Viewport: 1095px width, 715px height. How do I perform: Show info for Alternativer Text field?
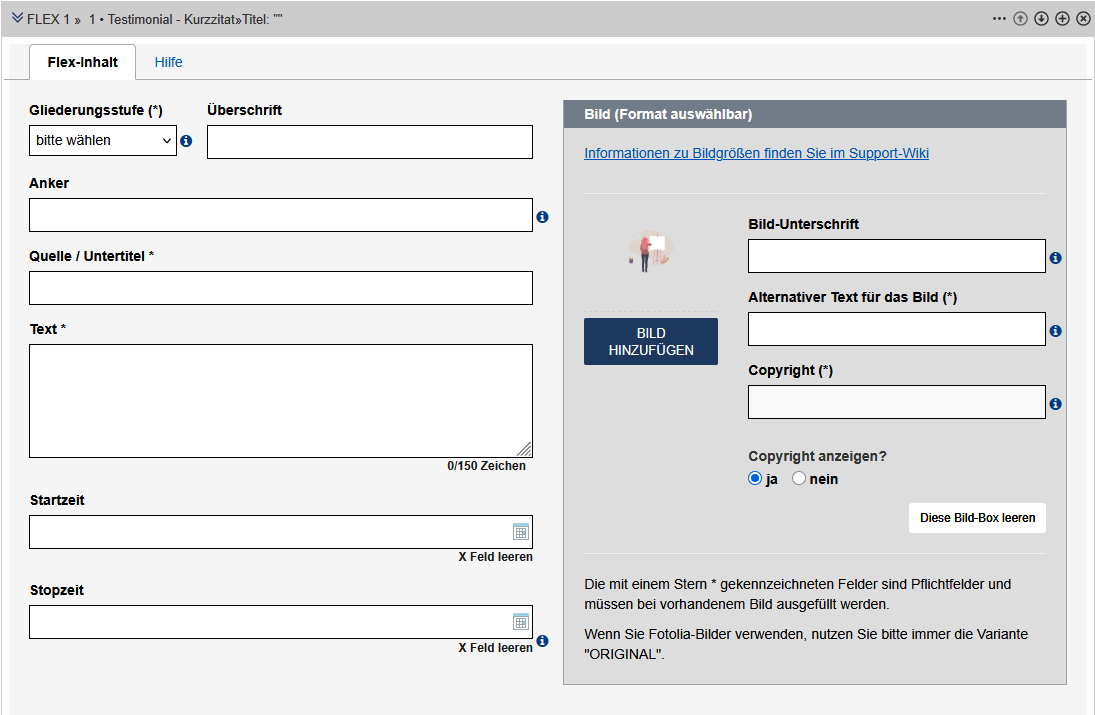pyautogui.click(x=1055, y=331)
